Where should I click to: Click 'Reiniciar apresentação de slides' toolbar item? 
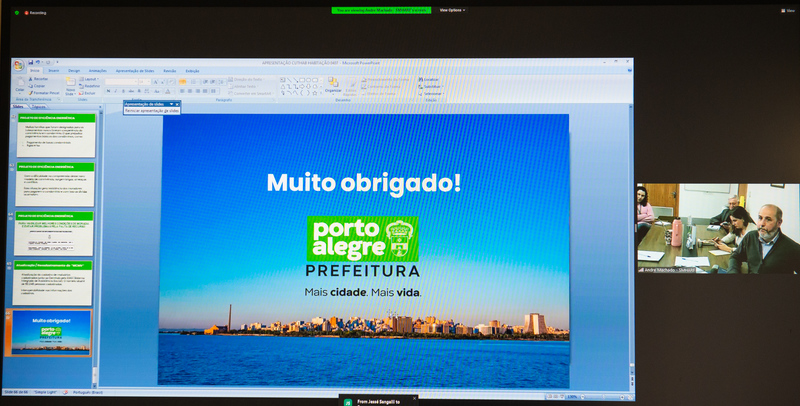pos(152,110)
